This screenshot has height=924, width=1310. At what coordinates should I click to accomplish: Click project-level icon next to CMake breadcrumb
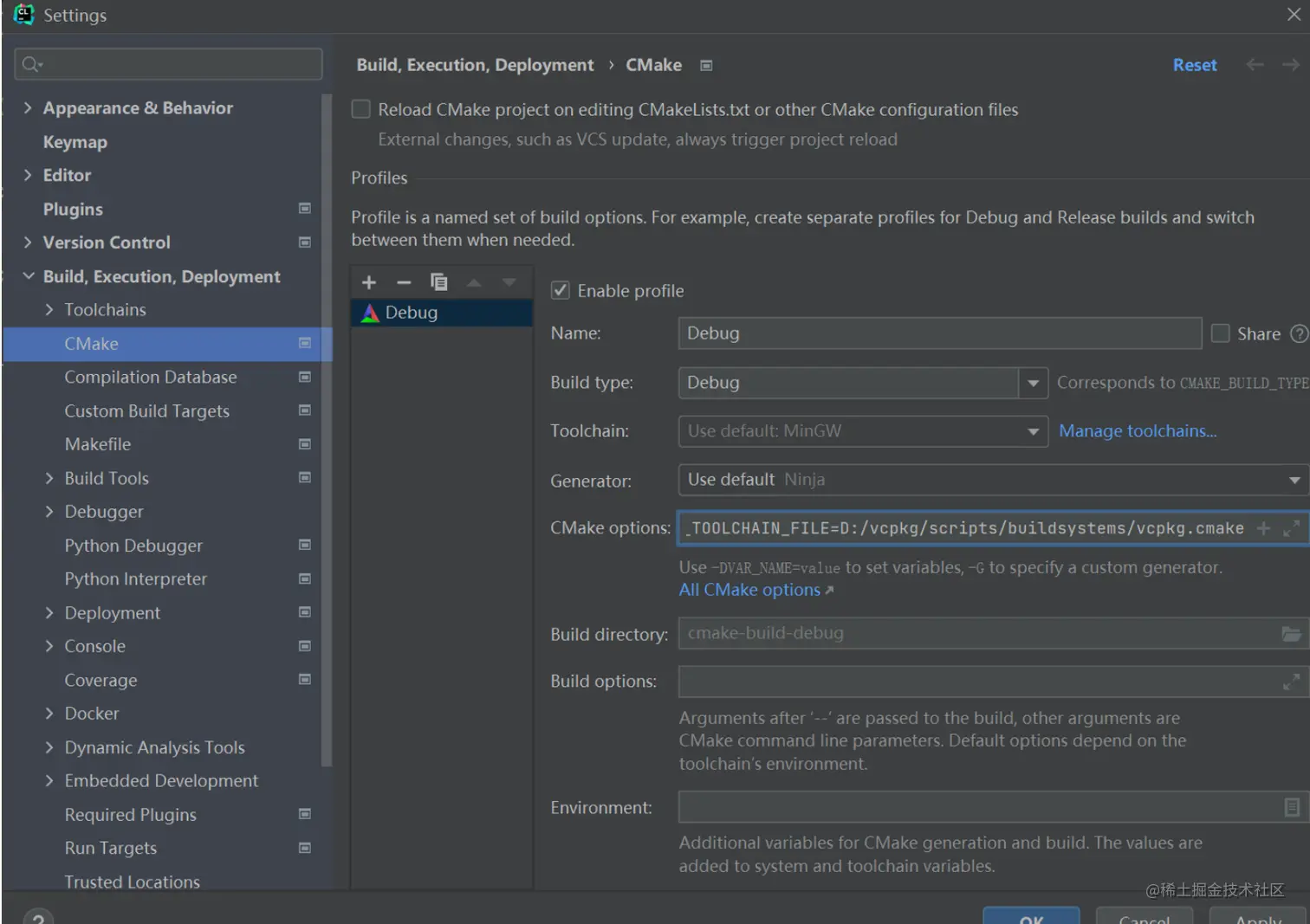tap(706, 66)
